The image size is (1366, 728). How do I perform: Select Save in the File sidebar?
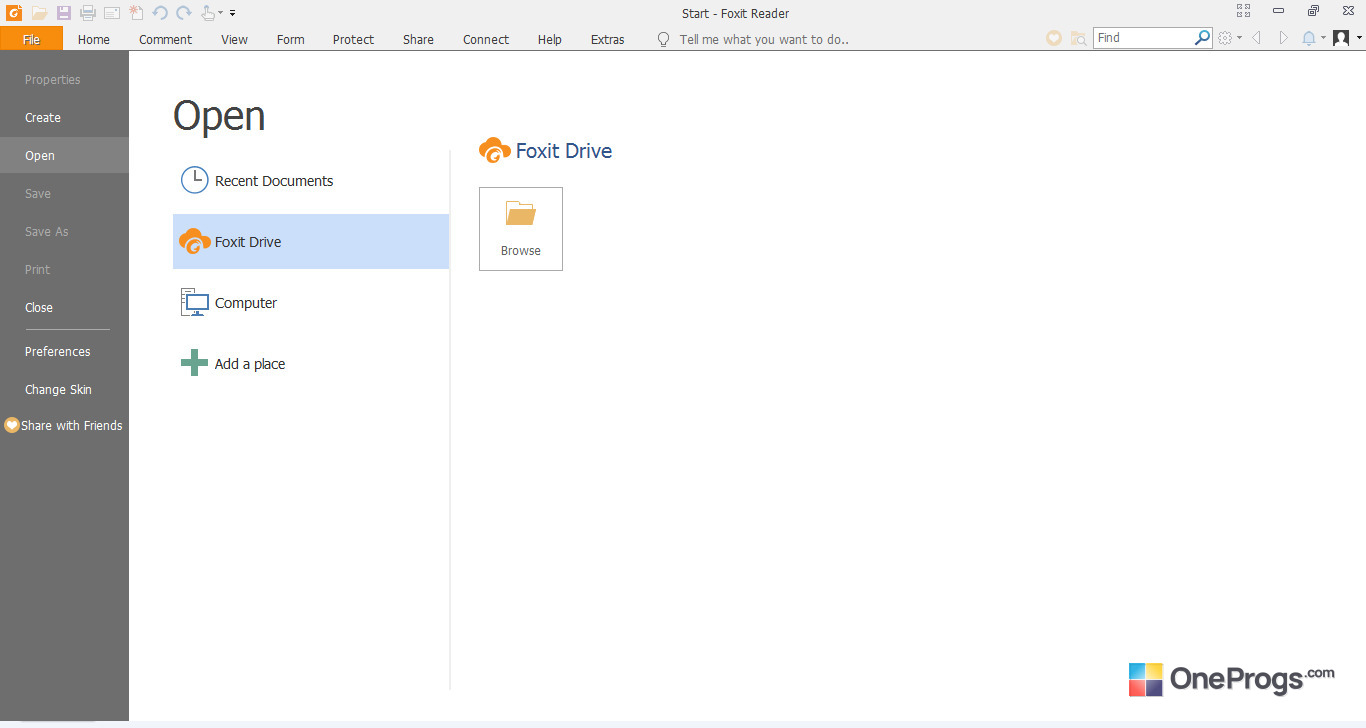pos(64,194)
